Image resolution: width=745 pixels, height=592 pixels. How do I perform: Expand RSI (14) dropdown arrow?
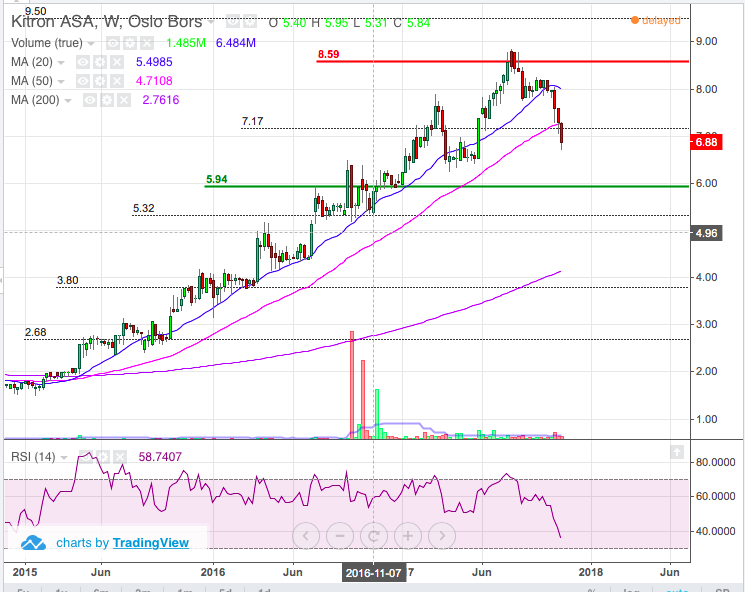(64, 458)
